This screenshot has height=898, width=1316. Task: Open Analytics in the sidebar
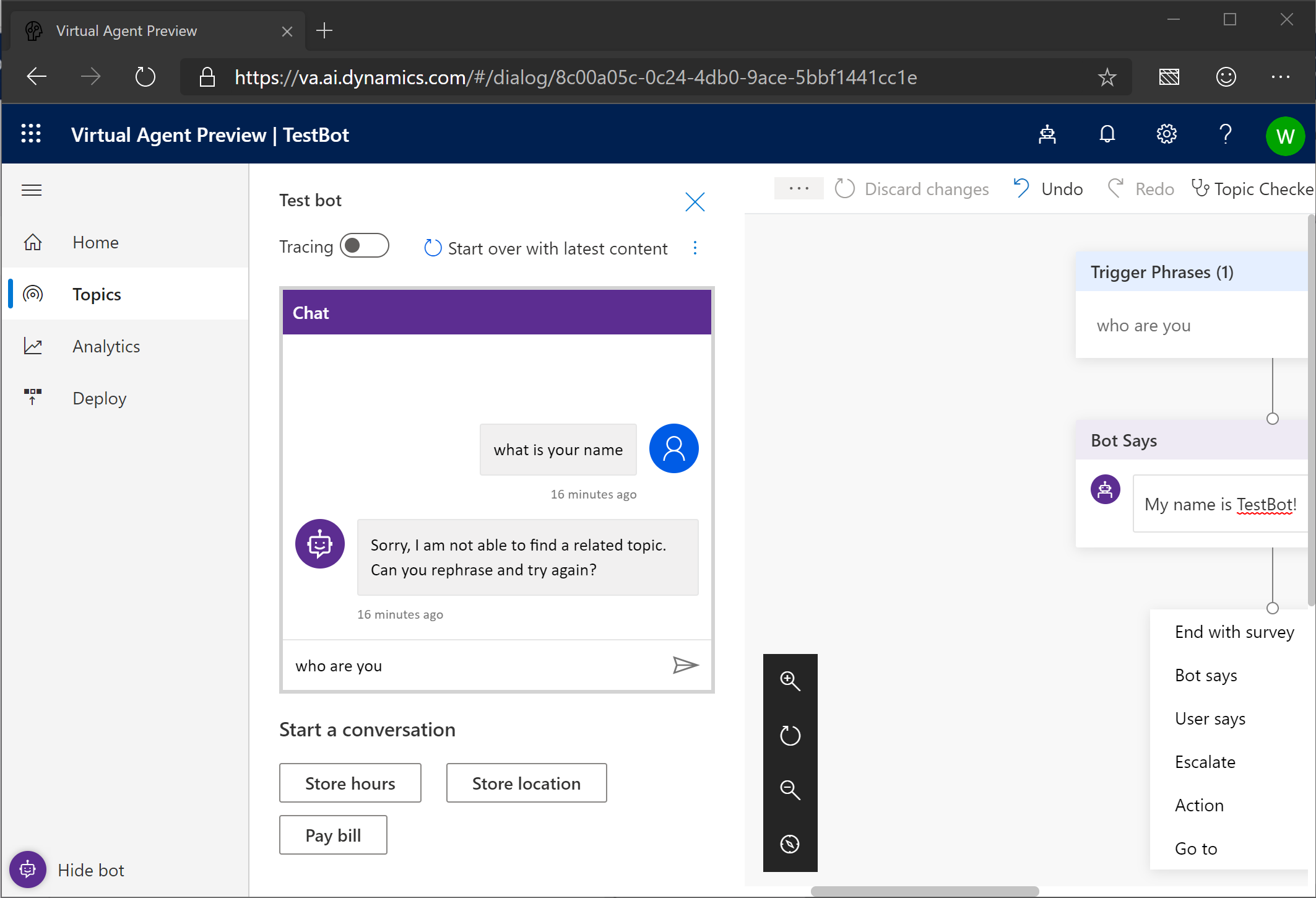coord(106,346)
